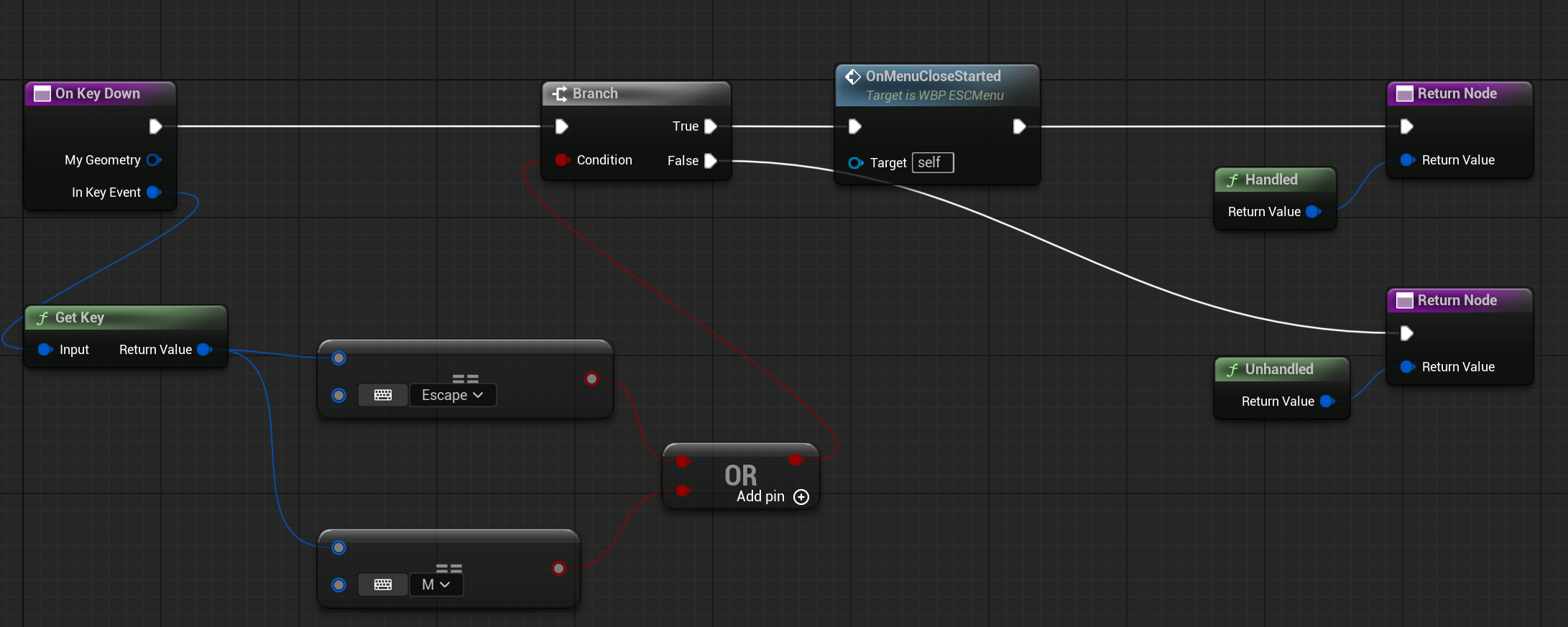Click the On Key Down execution output pin
The height and width of the screenshot is (627, 1568).
coord(155,126)
